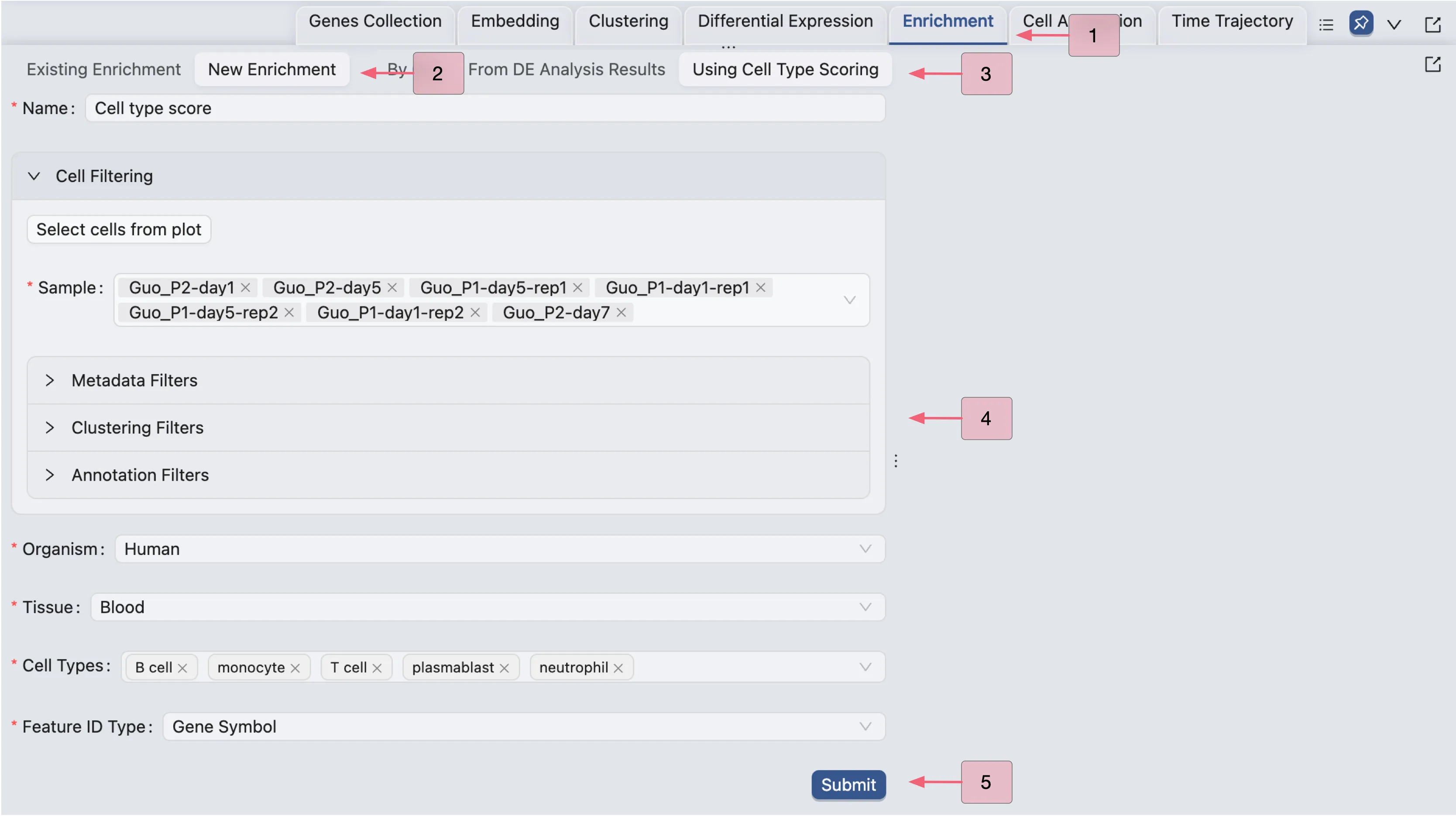Remove the neutrophil cell type tag

coord(618,668)
